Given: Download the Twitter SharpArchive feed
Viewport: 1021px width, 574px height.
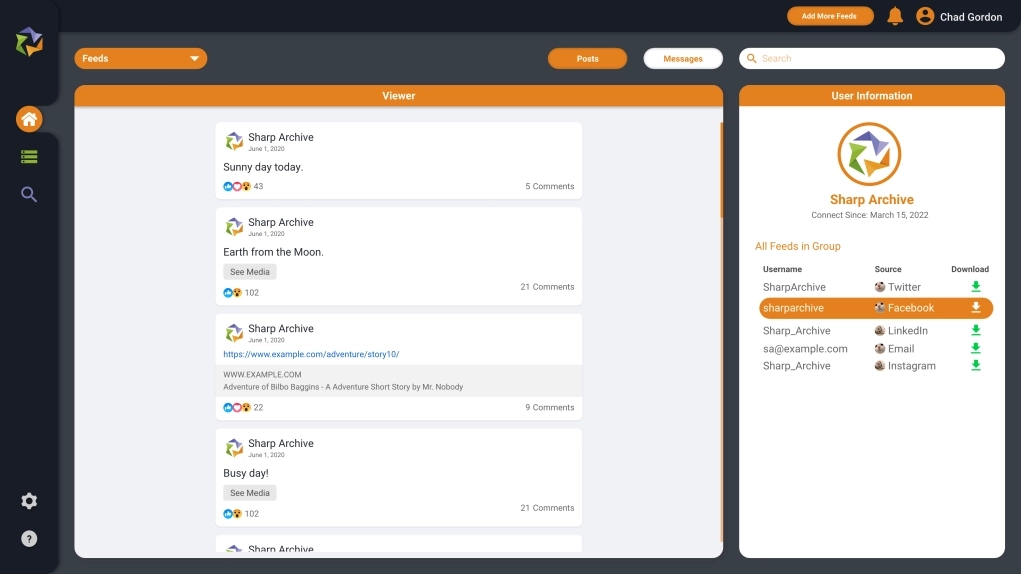Looking at the screenshot, I should (975, 287).
